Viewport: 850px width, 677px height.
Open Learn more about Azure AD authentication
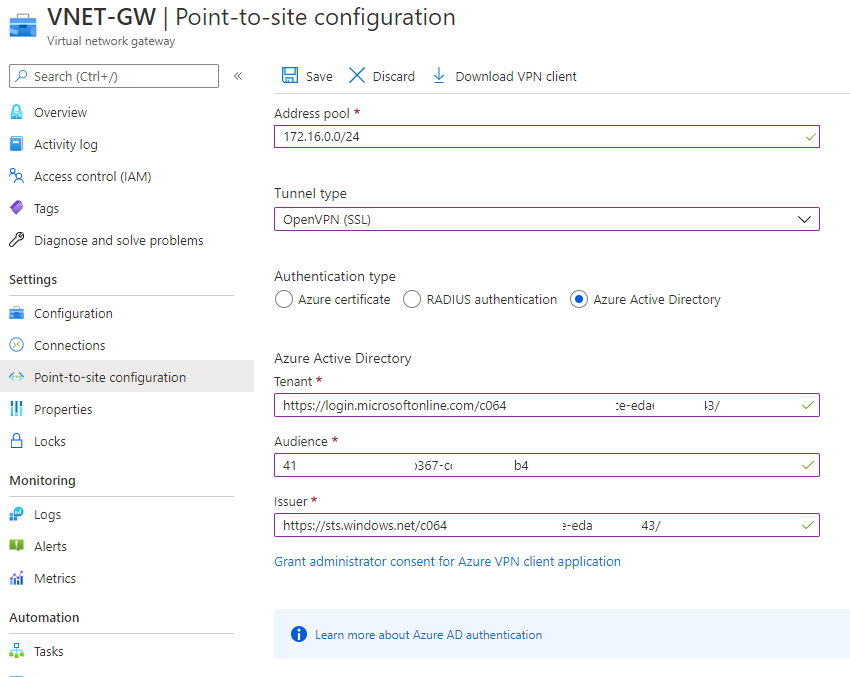(428, 635)
